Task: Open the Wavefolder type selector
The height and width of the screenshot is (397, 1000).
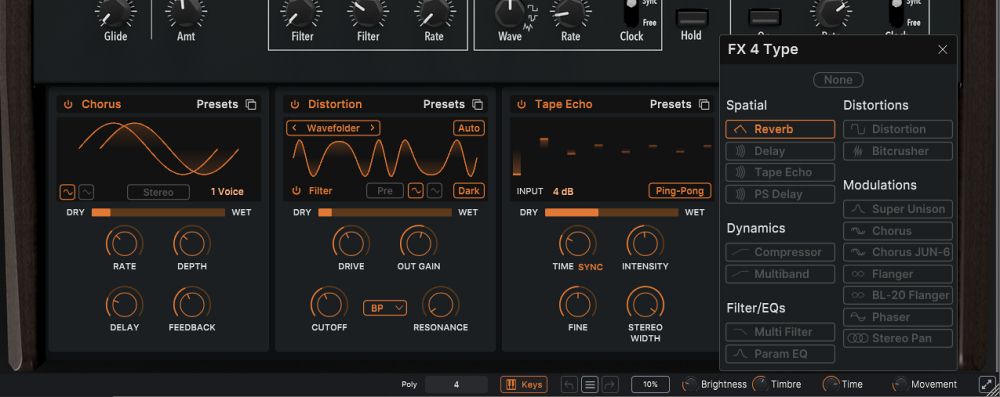Action: coord(334,128)
